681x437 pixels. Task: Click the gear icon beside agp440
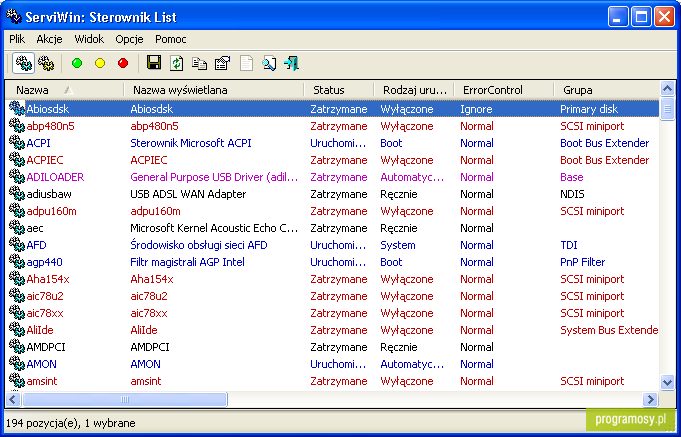(x=17, y=262)
